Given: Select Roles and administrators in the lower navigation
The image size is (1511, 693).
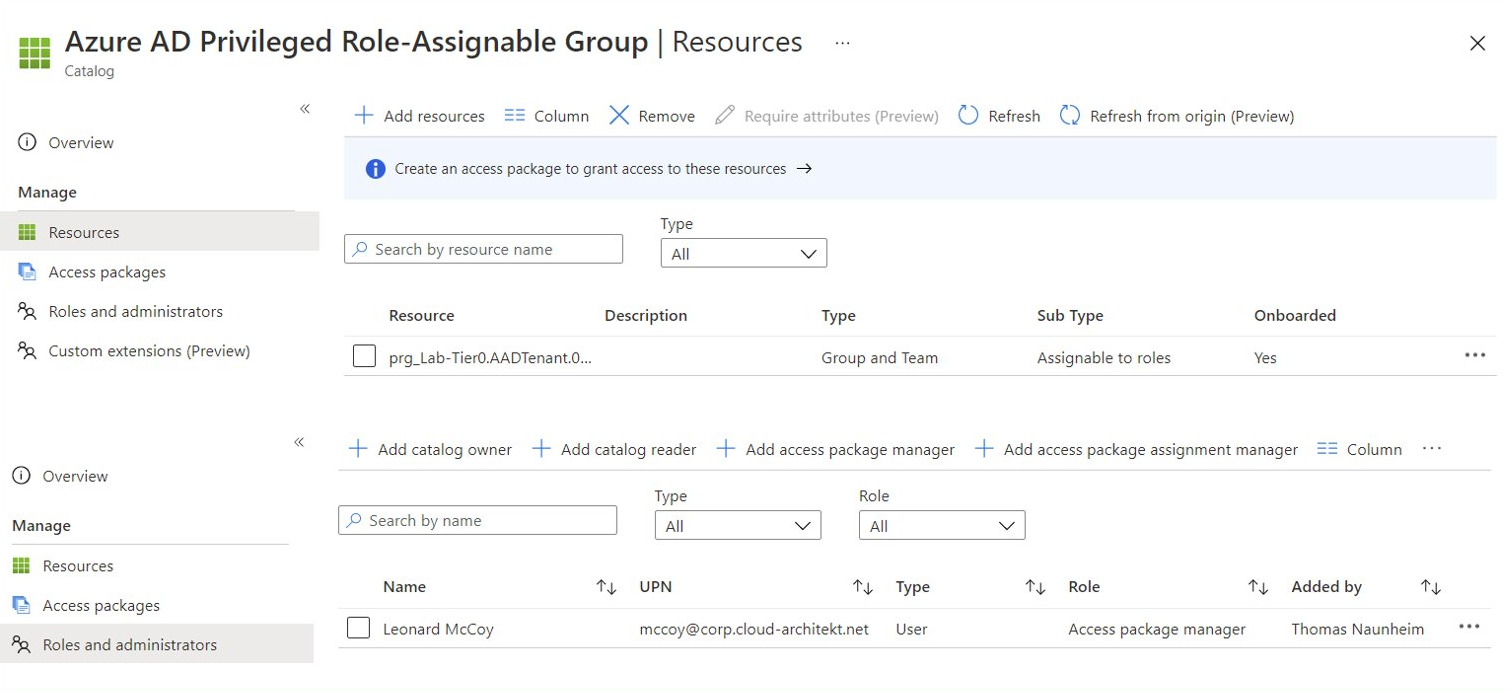Looking at the screenshot, I should coord(156,645).
